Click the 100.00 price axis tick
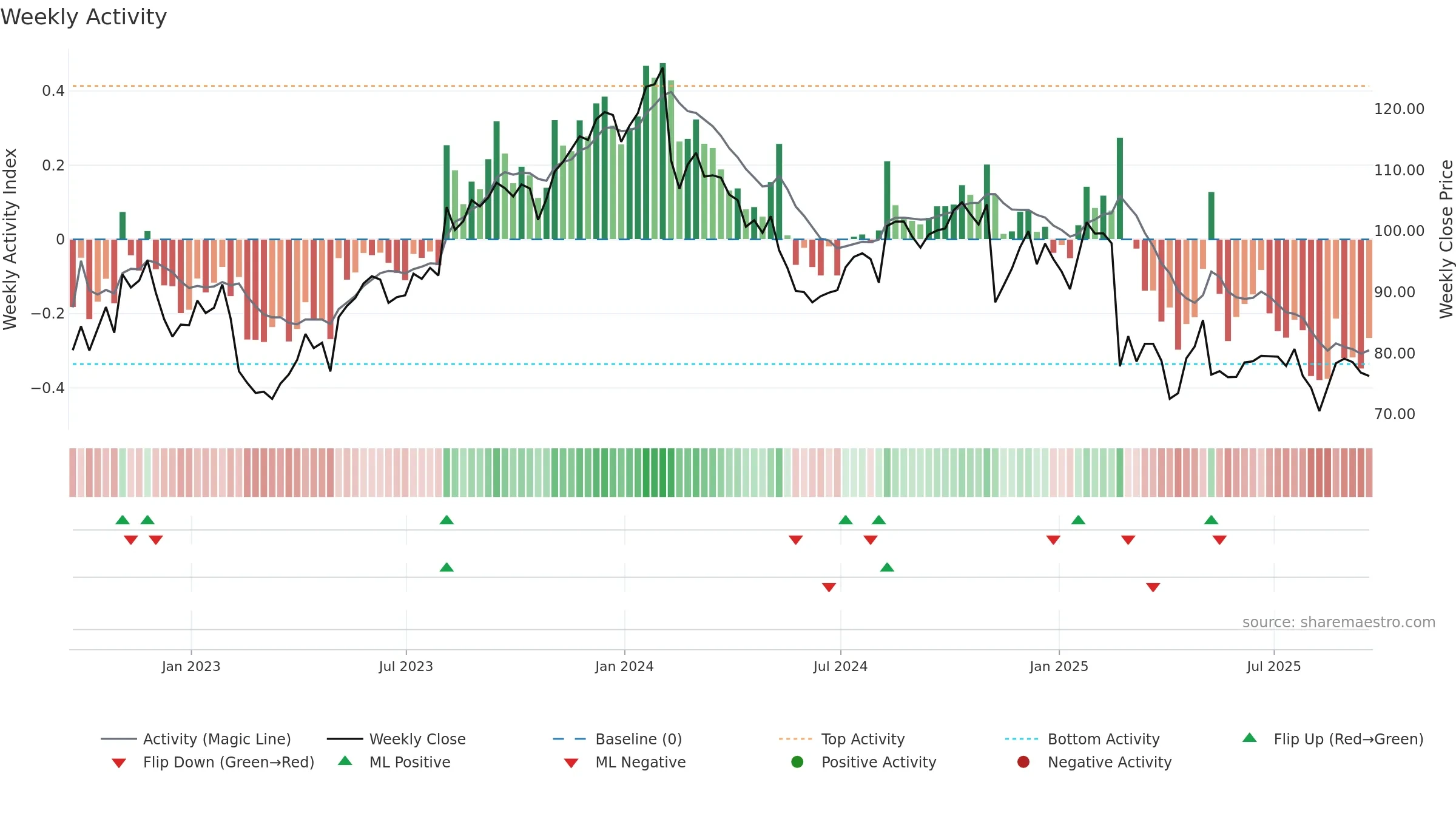1456x819 pixels. click(1399, 231)
